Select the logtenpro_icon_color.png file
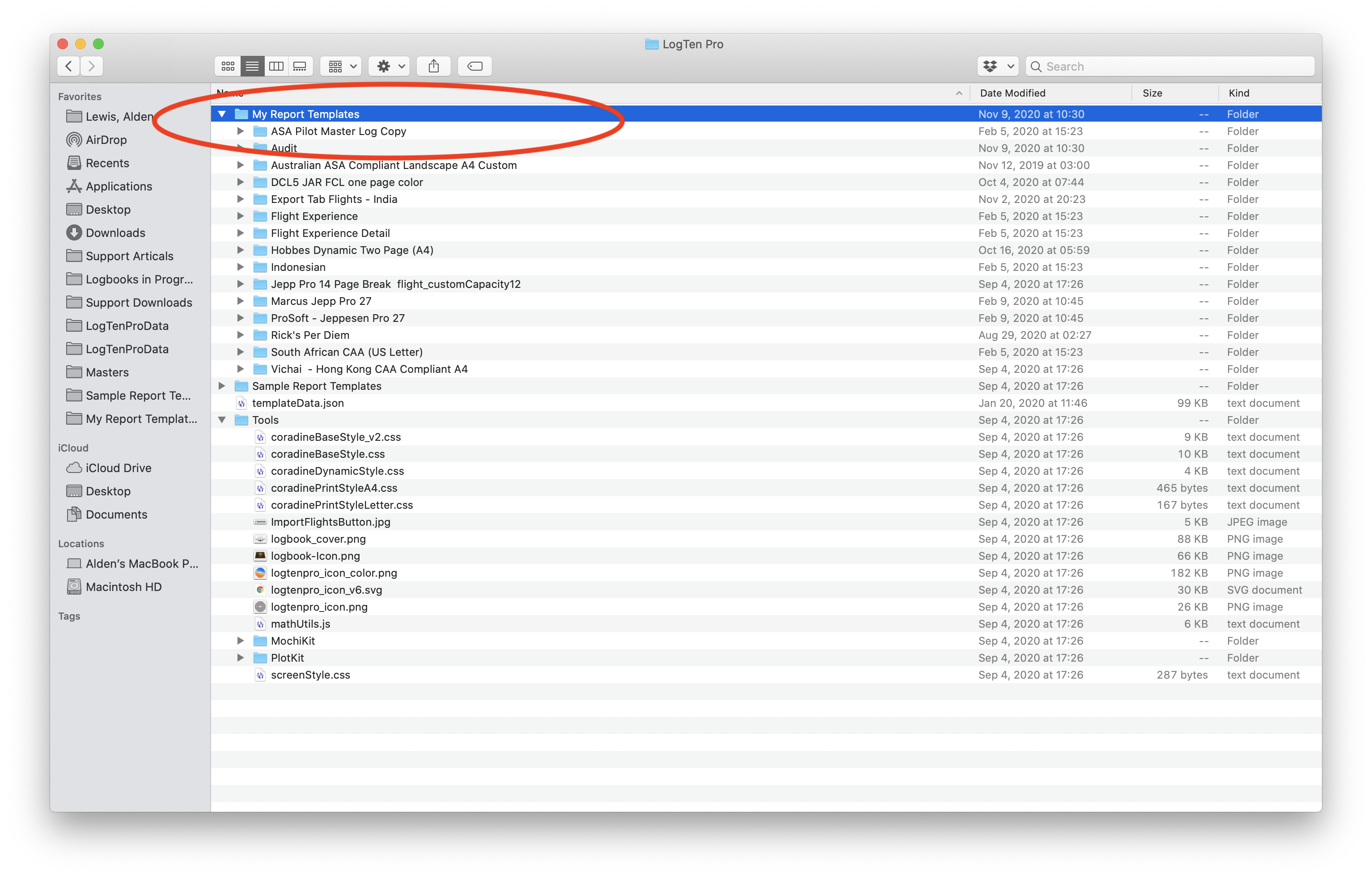This screenshot has height=878, width=1372. (x=766, y=573)
